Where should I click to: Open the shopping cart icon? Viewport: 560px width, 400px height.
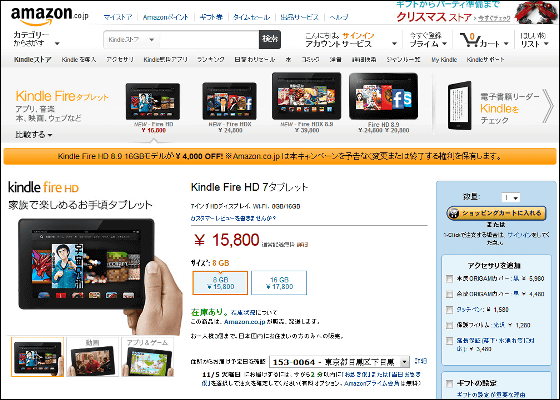[469, 40]
